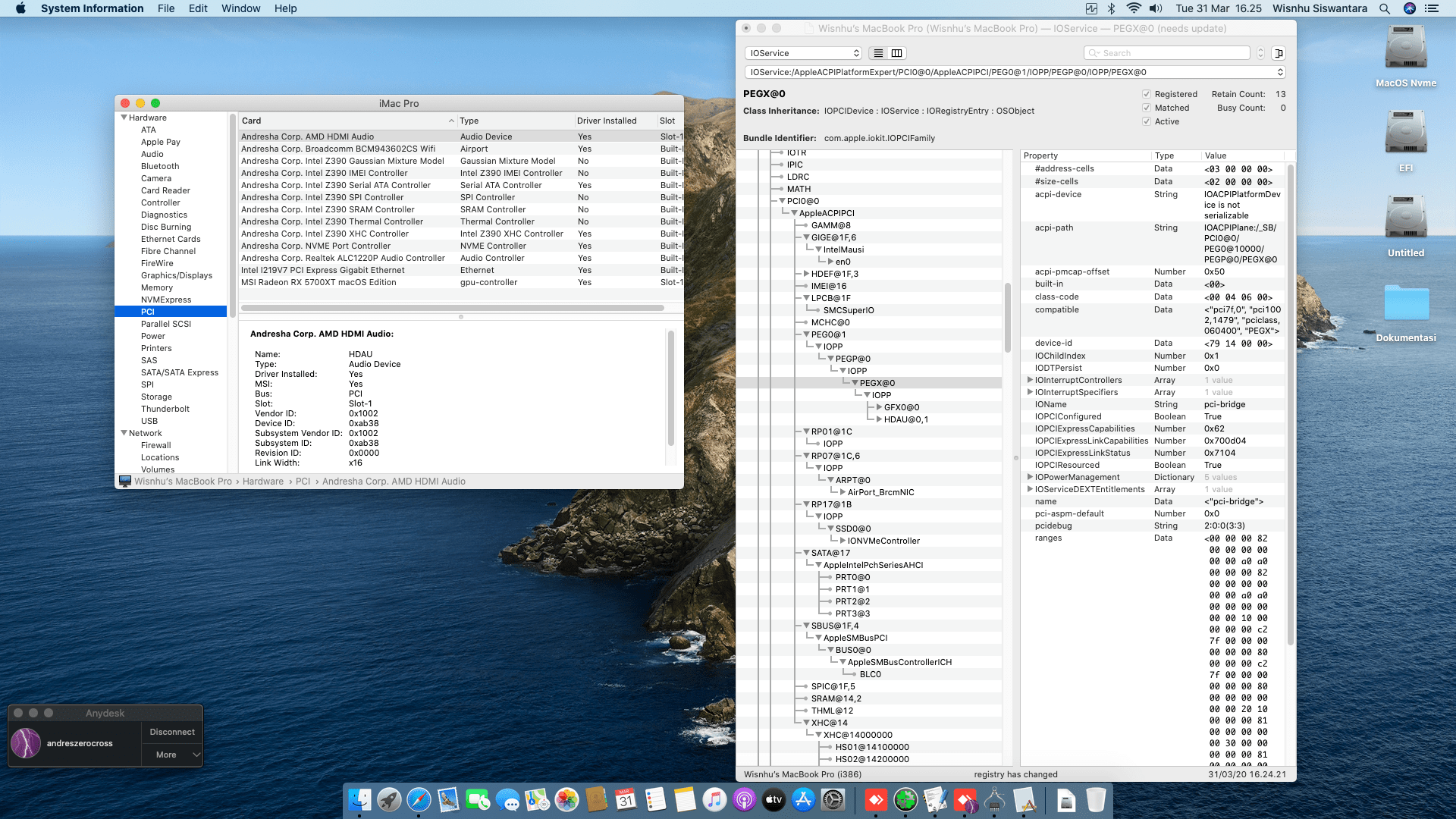Image resolution: width=1456 pixels, height=819 pixels.
Task: Open the Calendar app in the dock
Action: [x=626, y=799]
